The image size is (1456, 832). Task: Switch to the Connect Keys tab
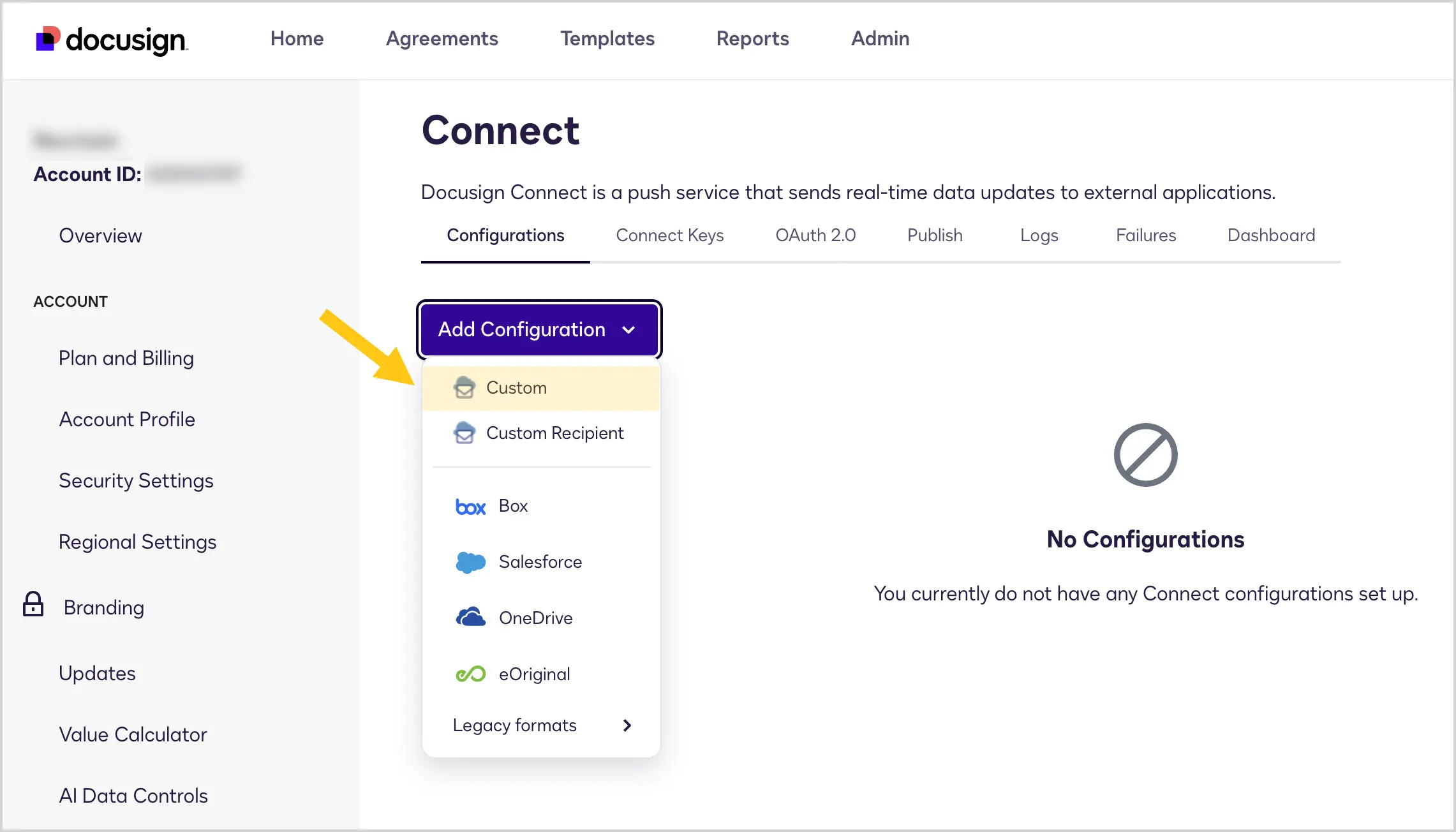click(x=670, y=235)
